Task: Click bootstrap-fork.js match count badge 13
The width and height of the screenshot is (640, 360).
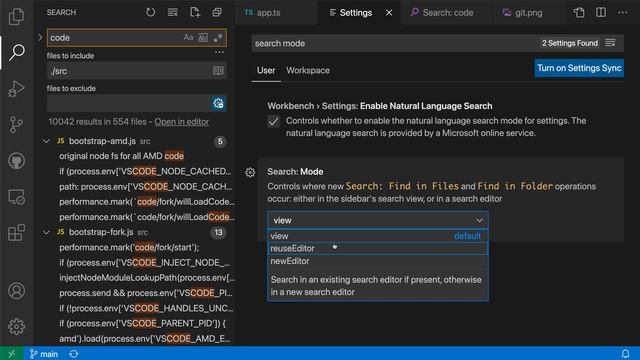Action: coord(218,232)
